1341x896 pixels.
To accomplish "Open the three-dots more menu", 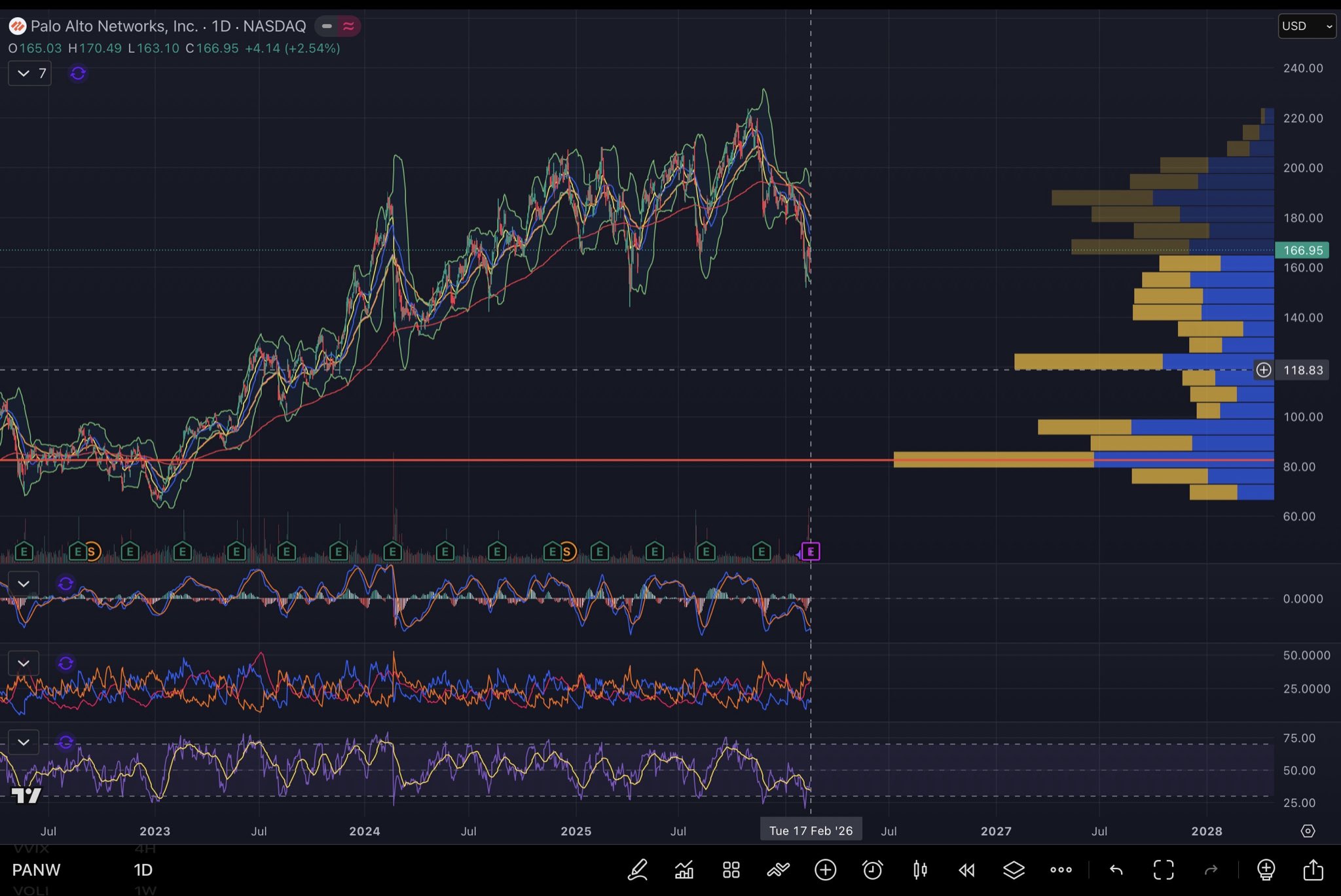I will pos(1061,870).
